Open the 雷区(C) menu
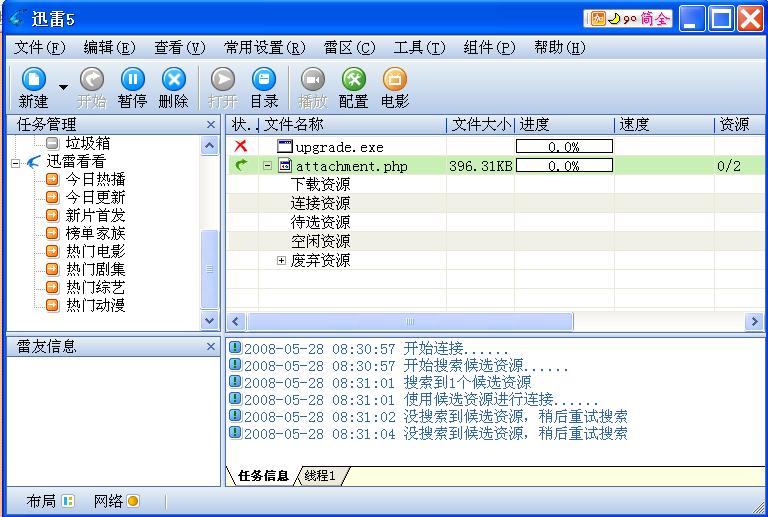The image size is (768, 517). 350,47
